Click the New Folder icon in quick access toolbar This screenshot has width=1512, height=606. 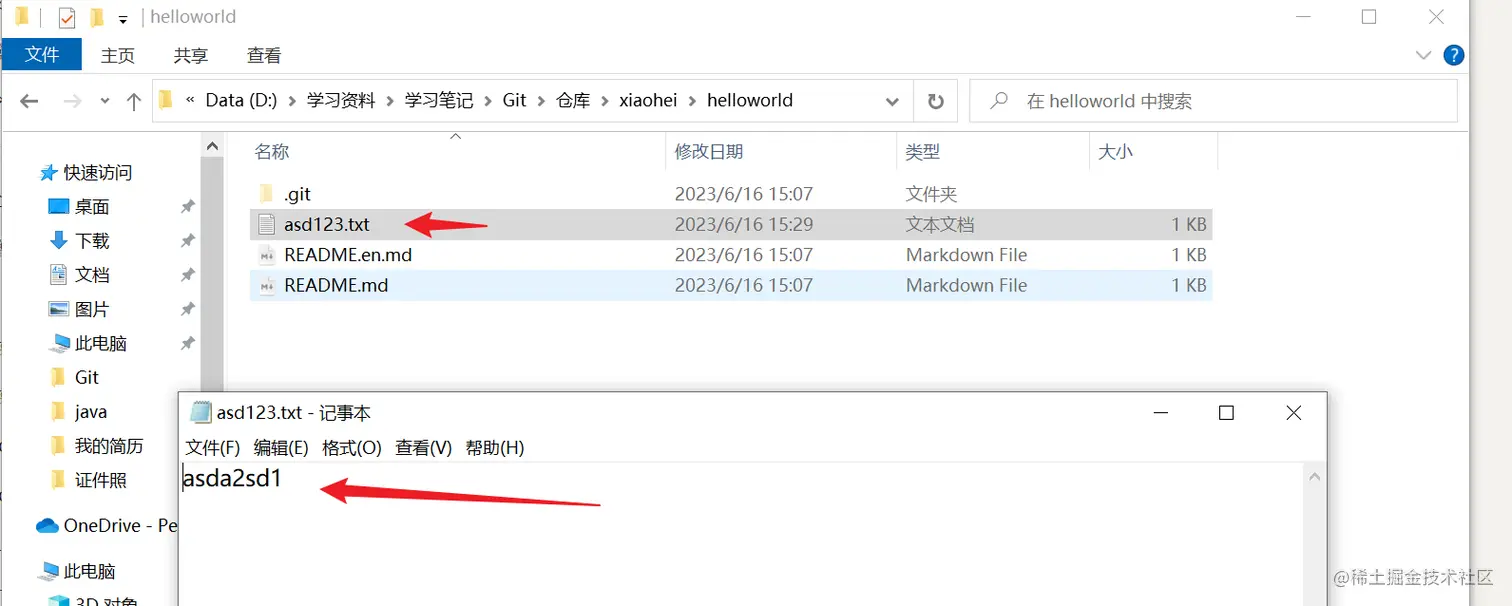[97, 18]
